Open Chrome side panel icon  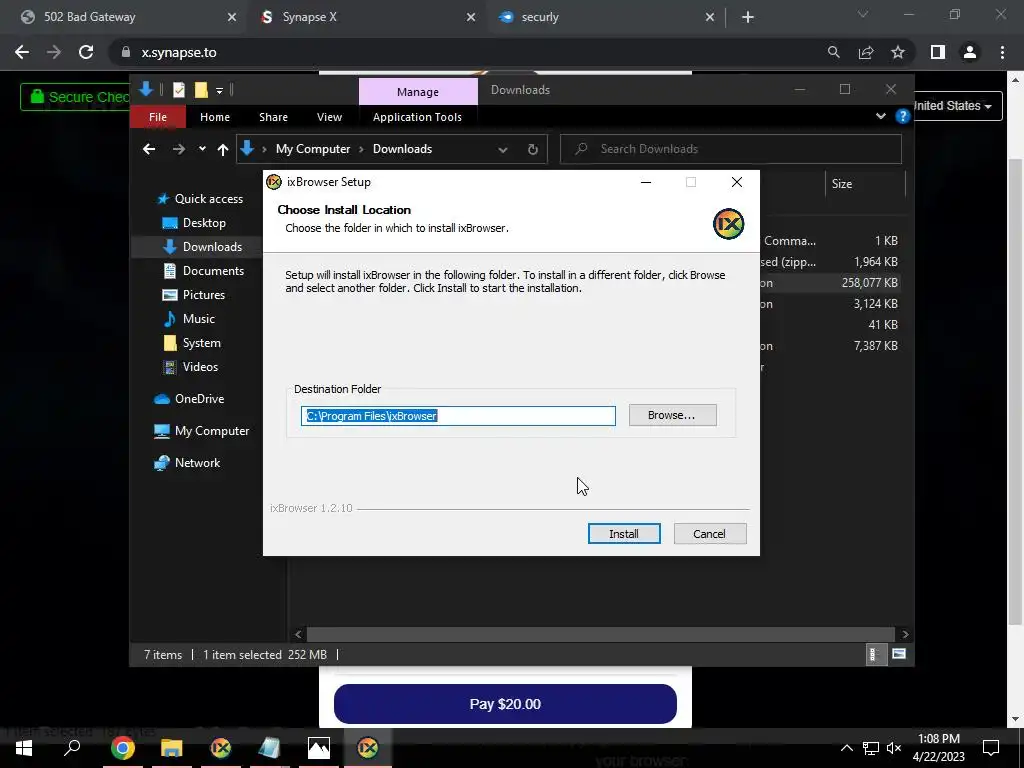938,52
